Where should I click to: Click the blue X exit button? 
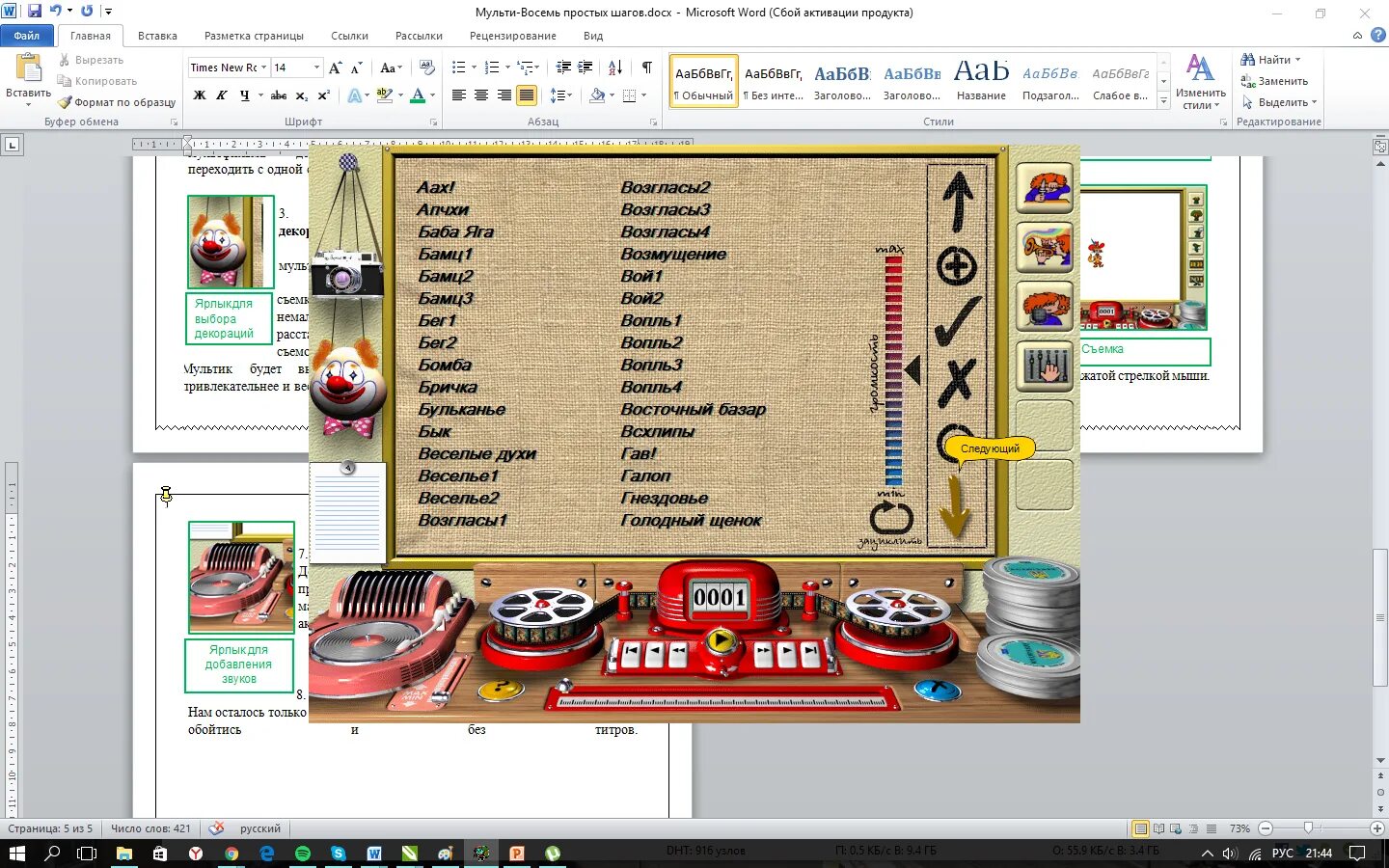click(937, 689)
